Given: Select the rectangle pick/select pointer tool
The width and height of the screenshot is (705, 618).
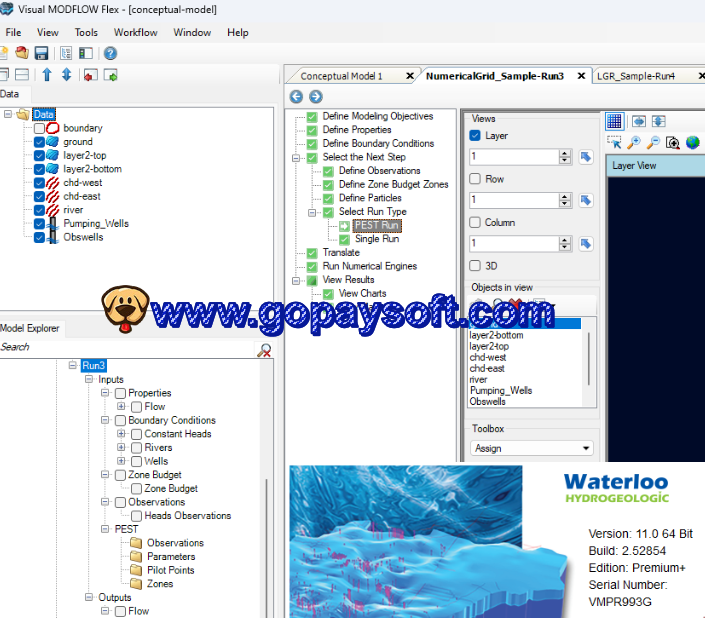Looking at the screenshot, I should click(614, 142).
